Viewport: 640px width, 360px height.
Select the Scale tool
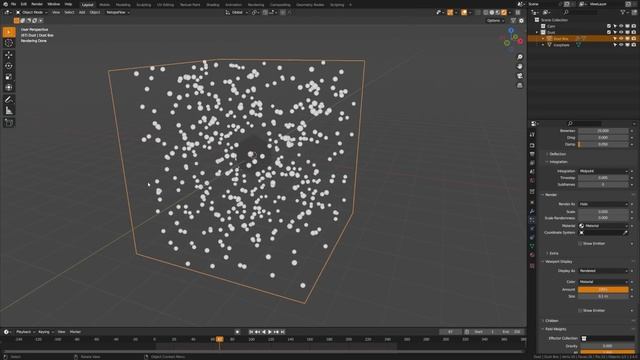point(9,77)
